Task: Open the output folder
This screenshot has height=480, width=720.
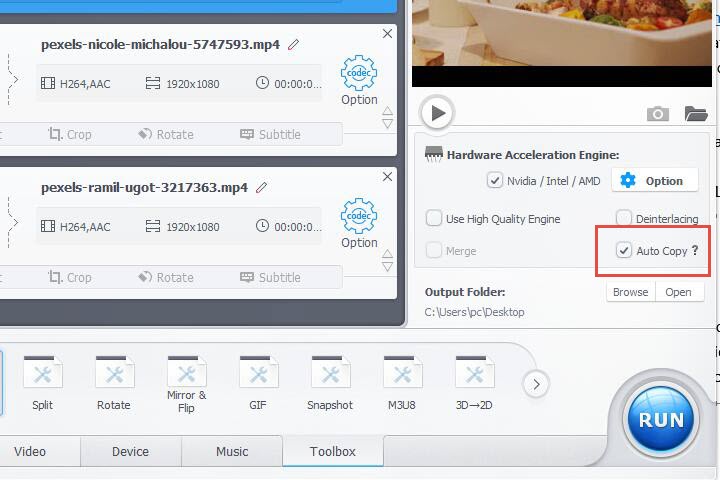Action: point(679,292)
